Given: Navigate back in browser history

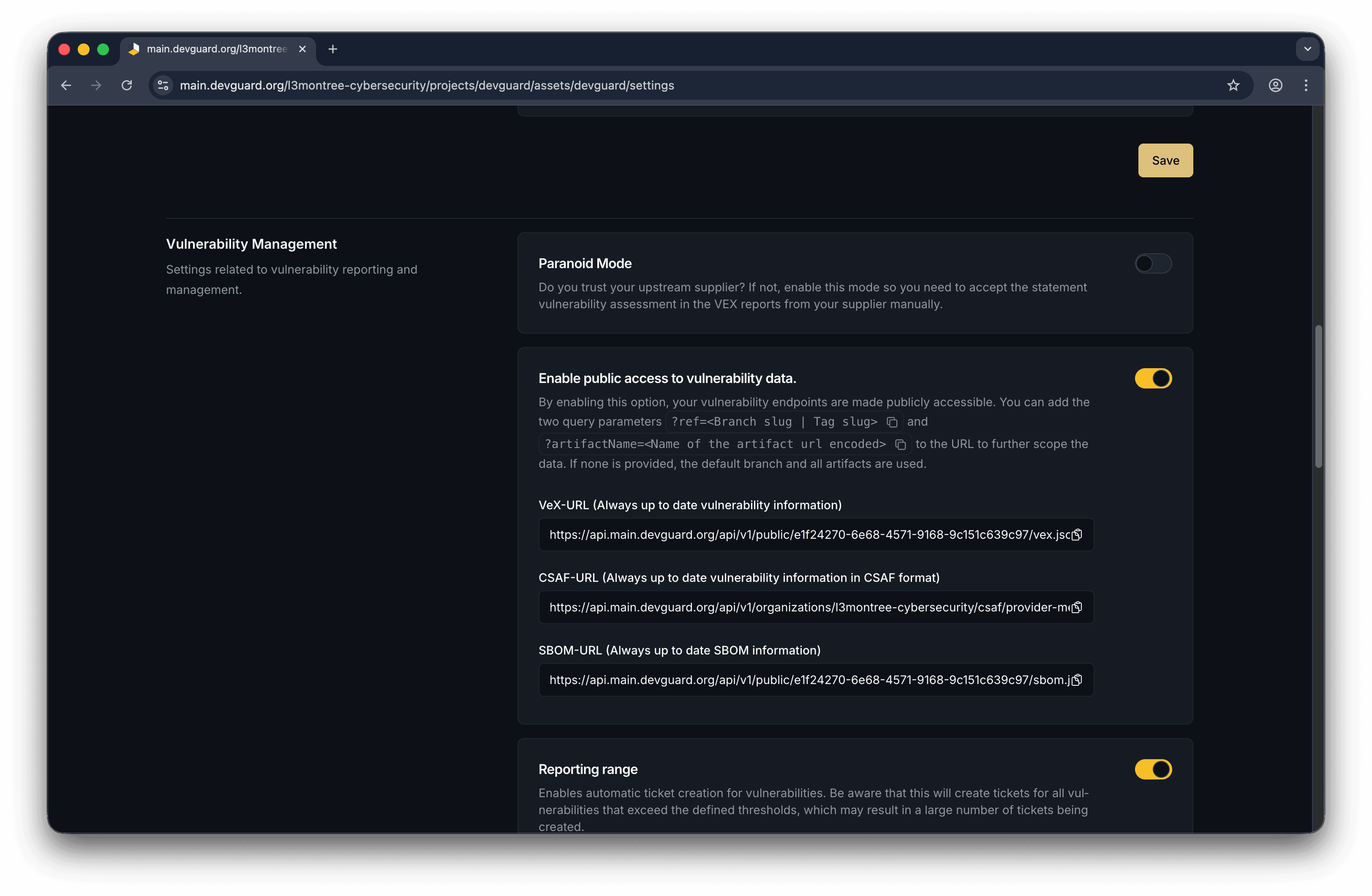Looking at the screenshot, I should click(66, 85).
